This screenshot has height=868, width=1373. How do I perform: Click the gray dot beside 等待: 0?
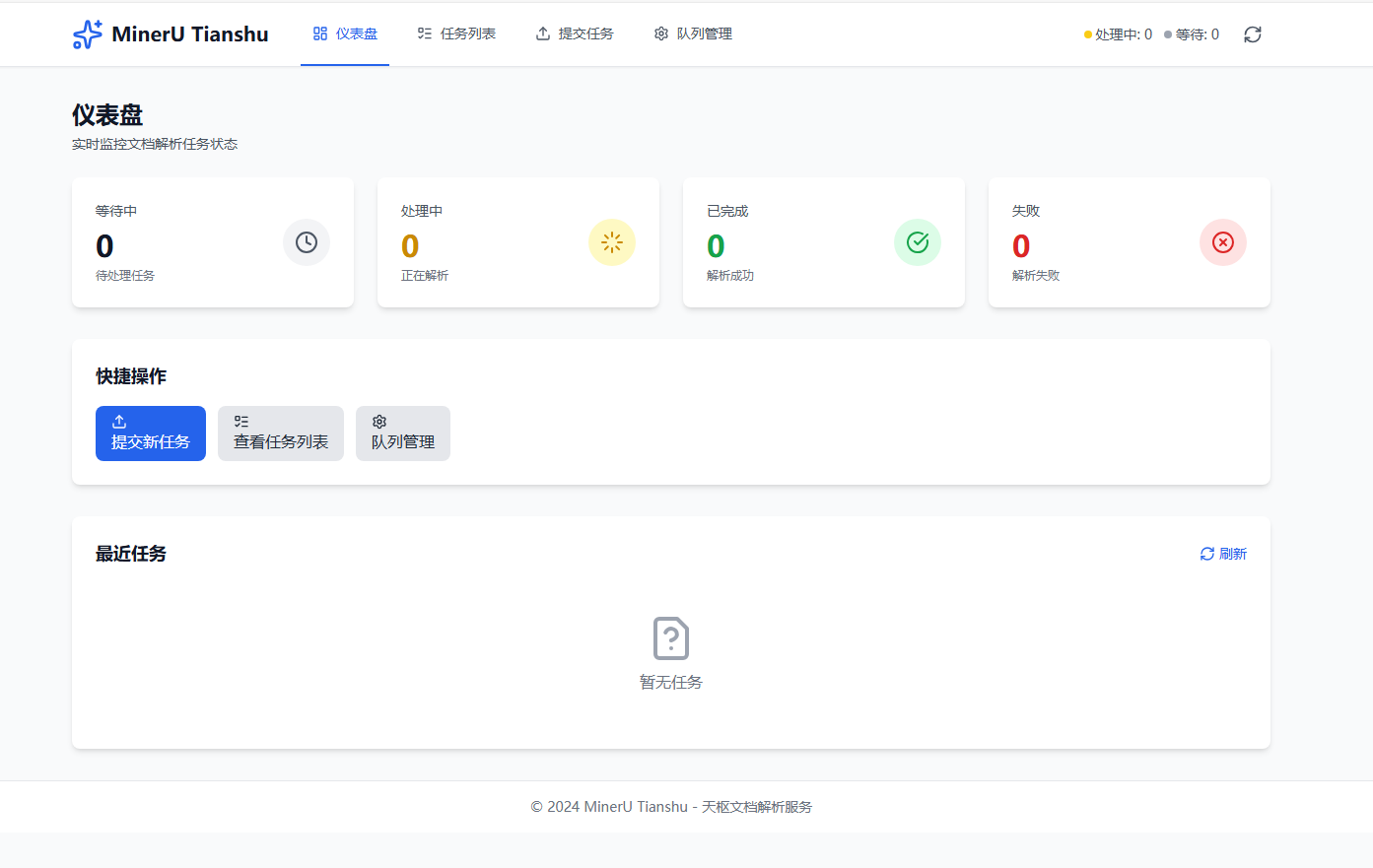pos(1166,34)
